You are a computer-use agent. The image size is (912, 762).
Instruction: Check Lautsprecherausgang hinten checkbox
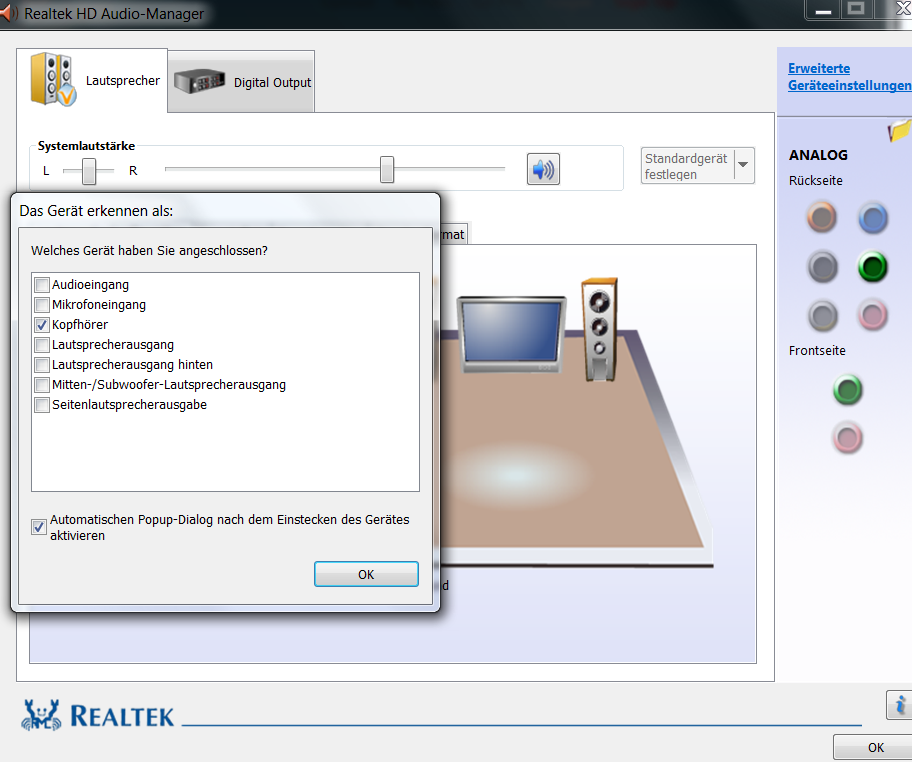(42, 365)
